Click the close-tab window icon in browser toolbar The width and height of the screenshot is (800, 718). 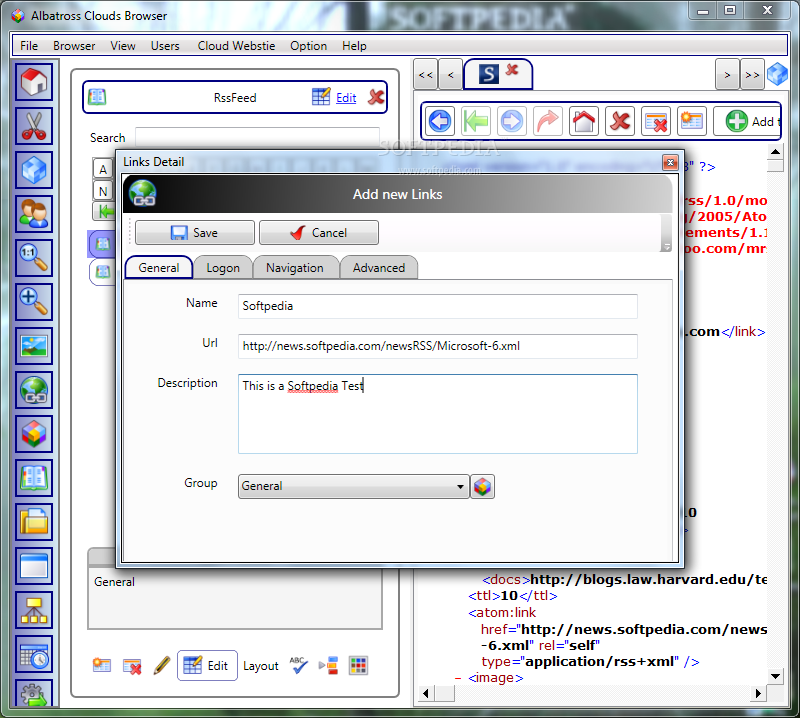[x=656, y=121]
